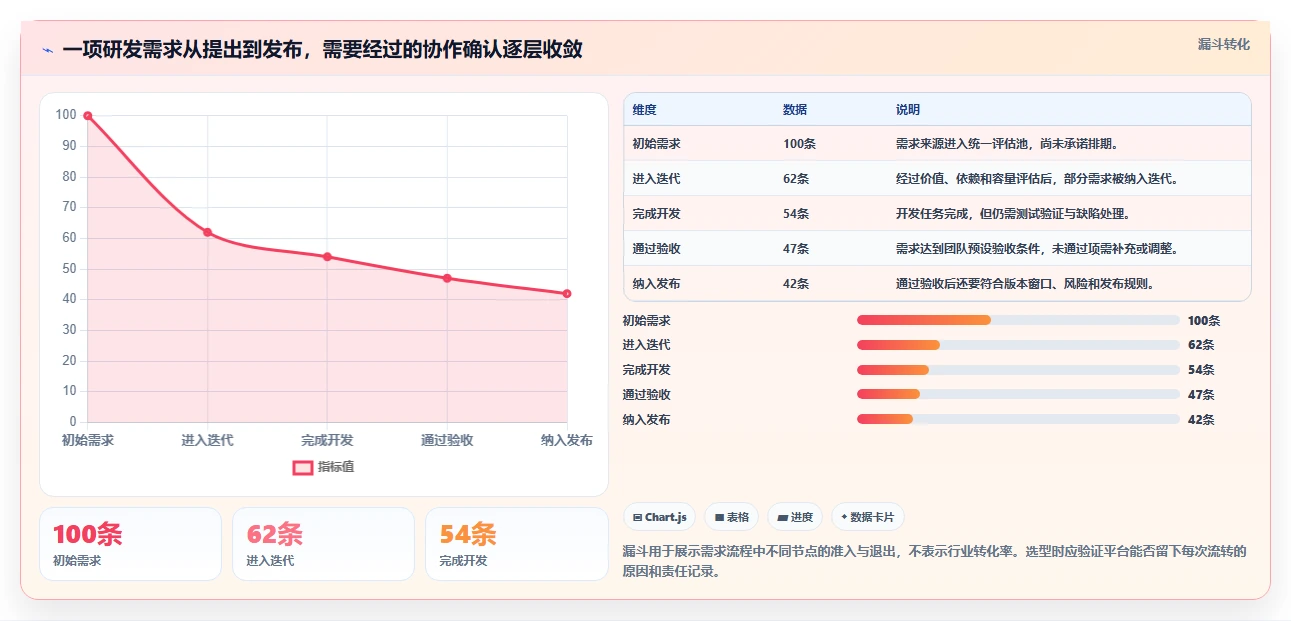Viewport: 1291px width, 621px height.
Task: Click 47条 value beside progress bar
Action: (x=1201, y=396)
